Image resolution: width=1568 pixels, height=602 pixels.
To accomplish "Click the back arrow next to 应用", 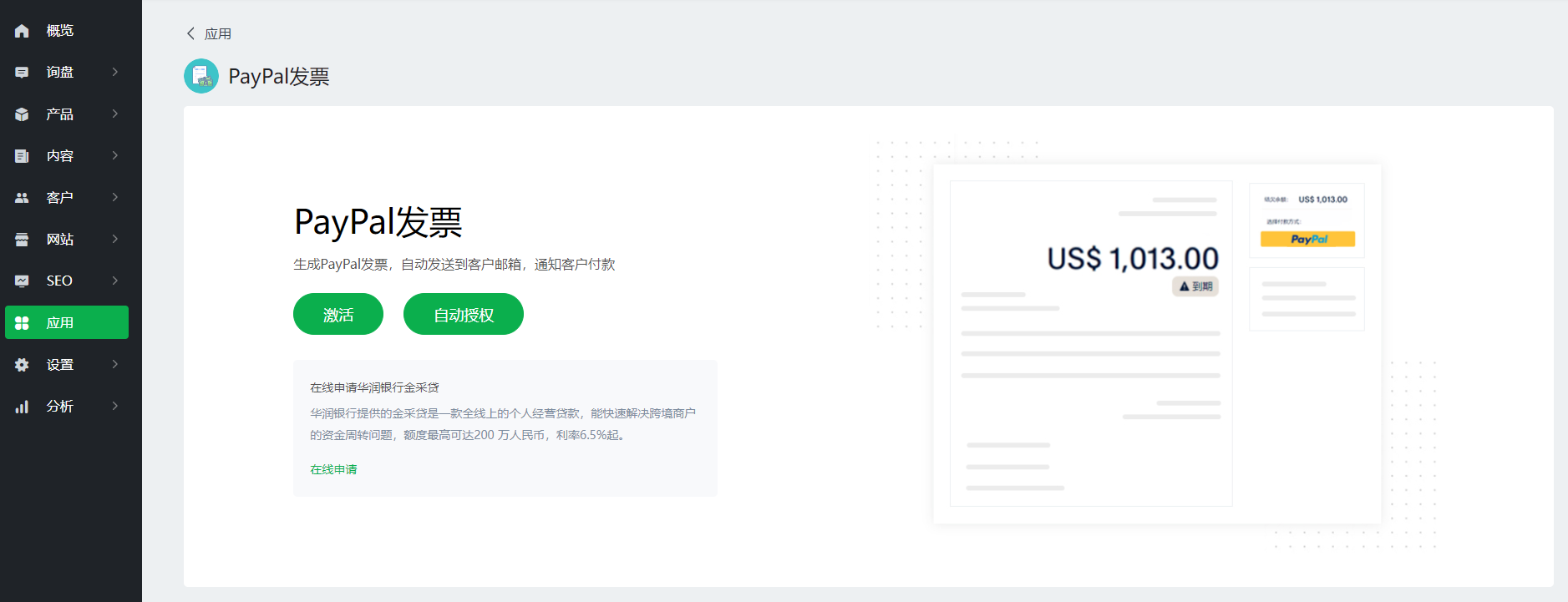I will 190,33.
